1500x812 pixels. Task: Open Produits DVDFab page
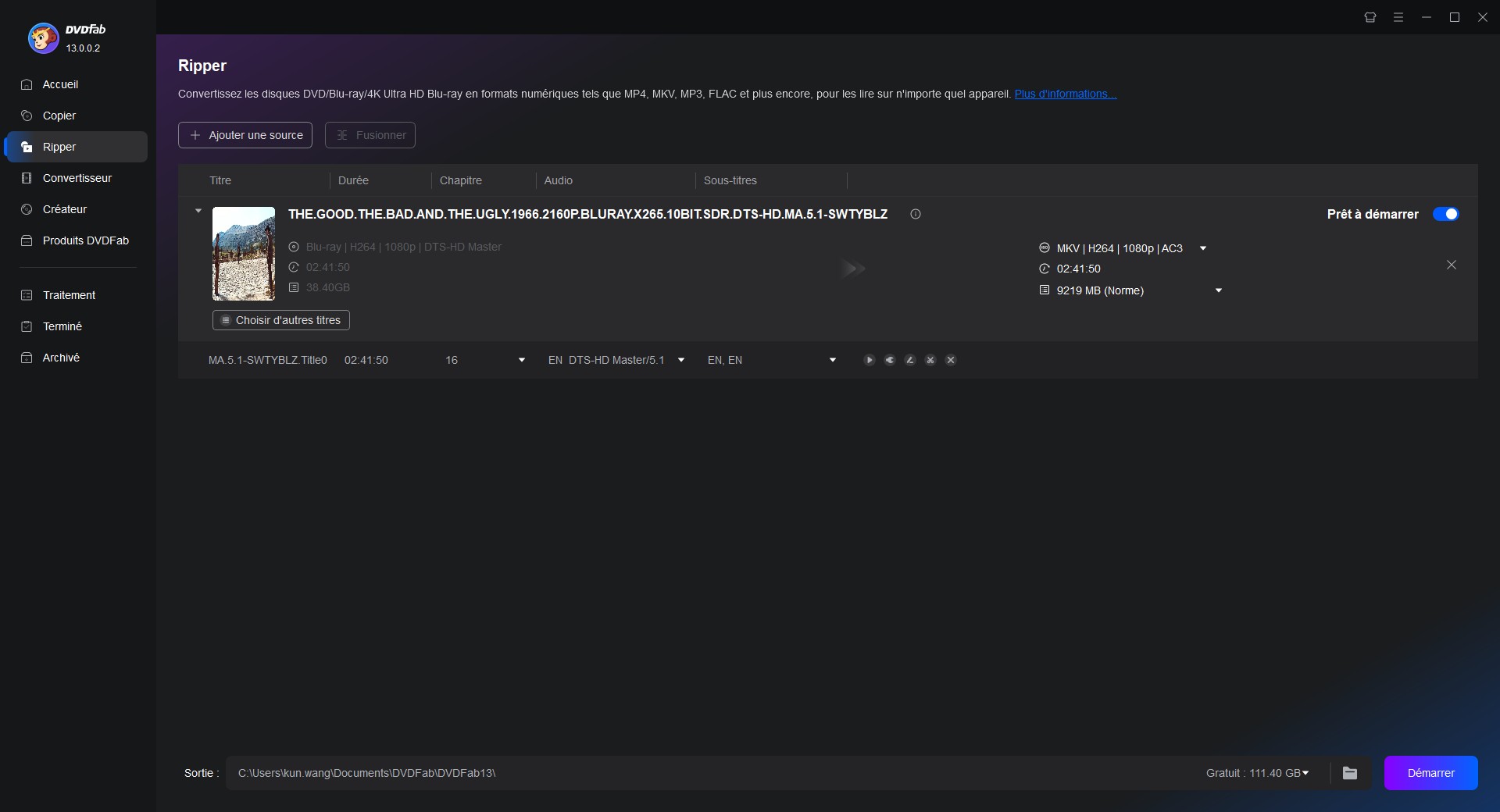click(75, 240)
